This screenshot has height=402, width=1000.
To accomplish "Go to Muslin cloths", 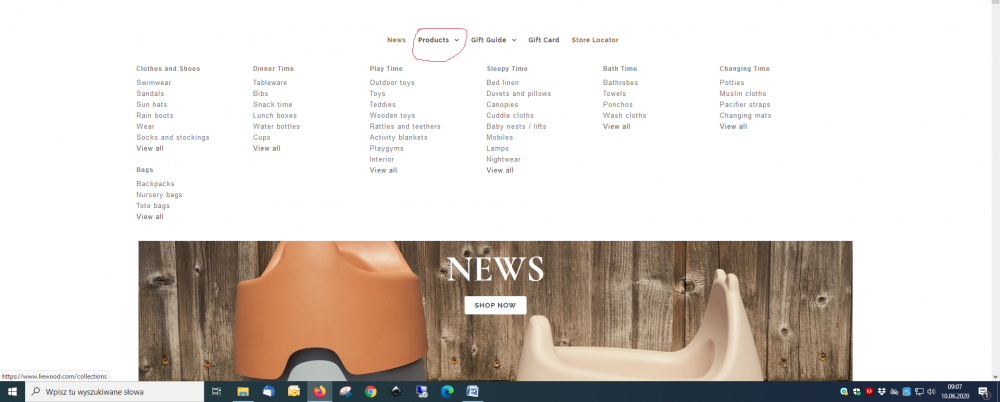I will tap(743, 93).
